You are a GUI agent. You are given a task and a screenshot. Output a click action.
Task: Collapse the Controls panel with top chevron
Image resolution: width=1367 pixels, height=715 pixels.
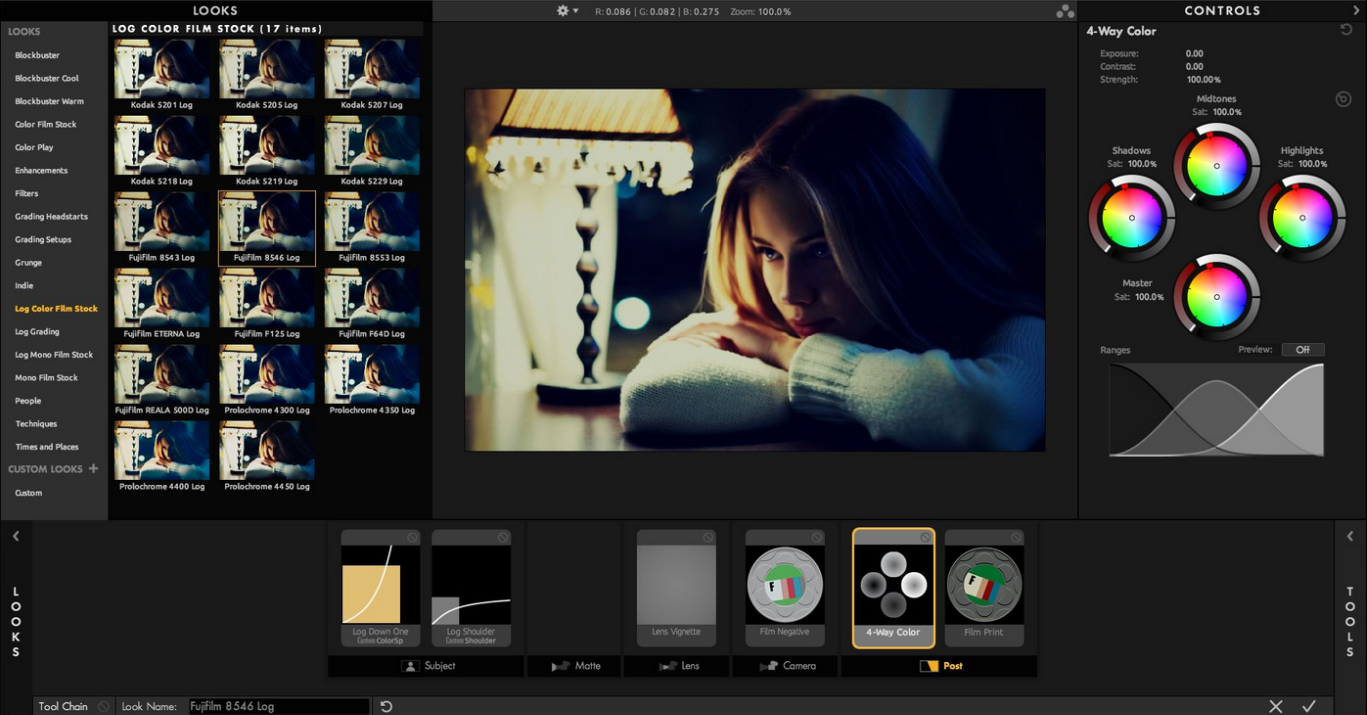(1356, 10)
